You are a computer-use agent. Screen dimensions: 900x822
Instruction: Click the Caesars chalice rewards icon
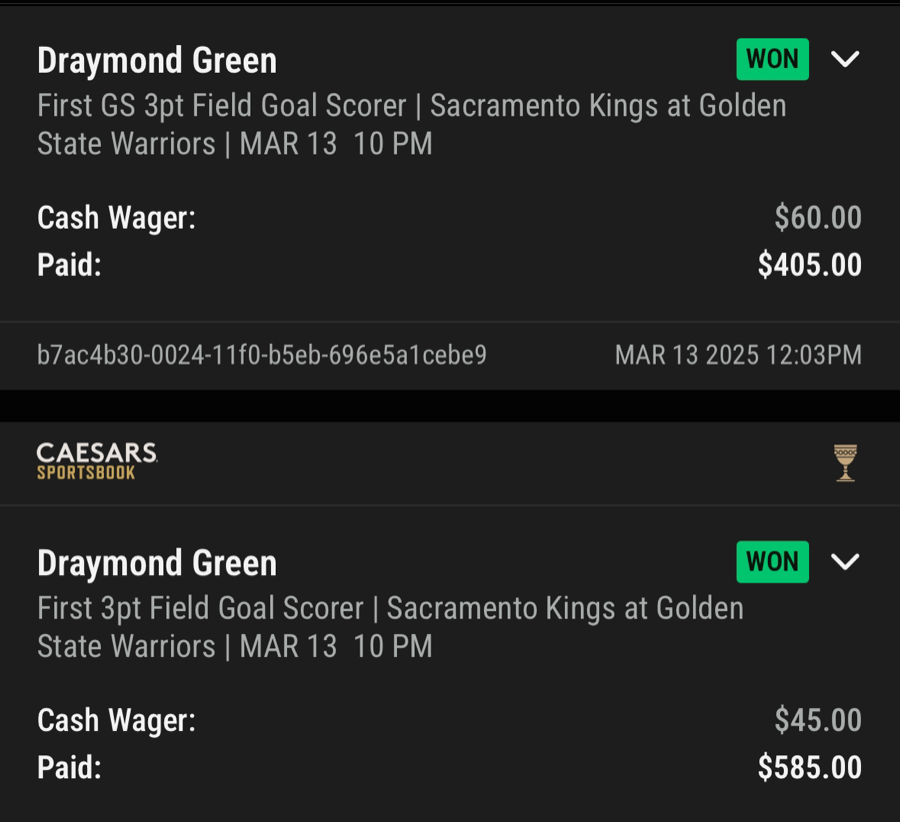845,461
